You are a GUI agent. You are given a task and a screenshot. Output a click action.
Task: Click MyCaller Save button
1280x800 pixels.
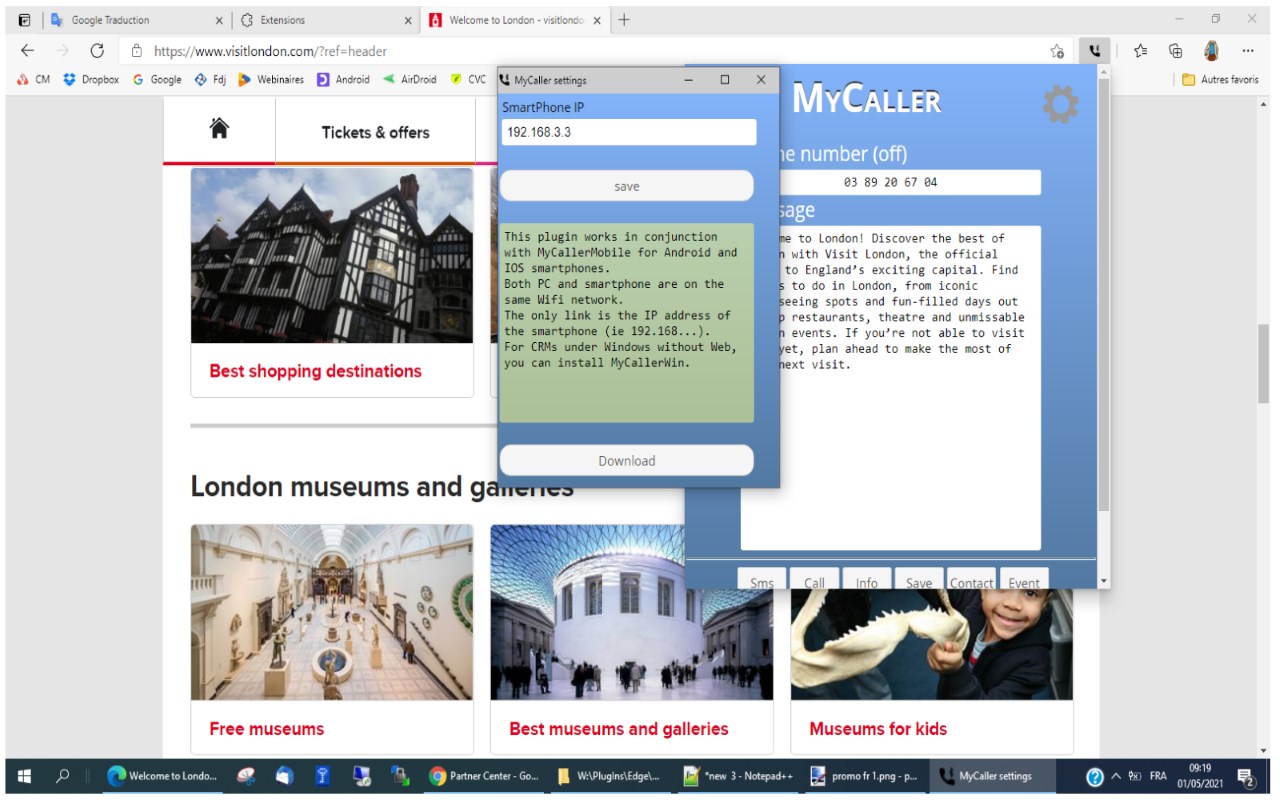pos(919,580)
